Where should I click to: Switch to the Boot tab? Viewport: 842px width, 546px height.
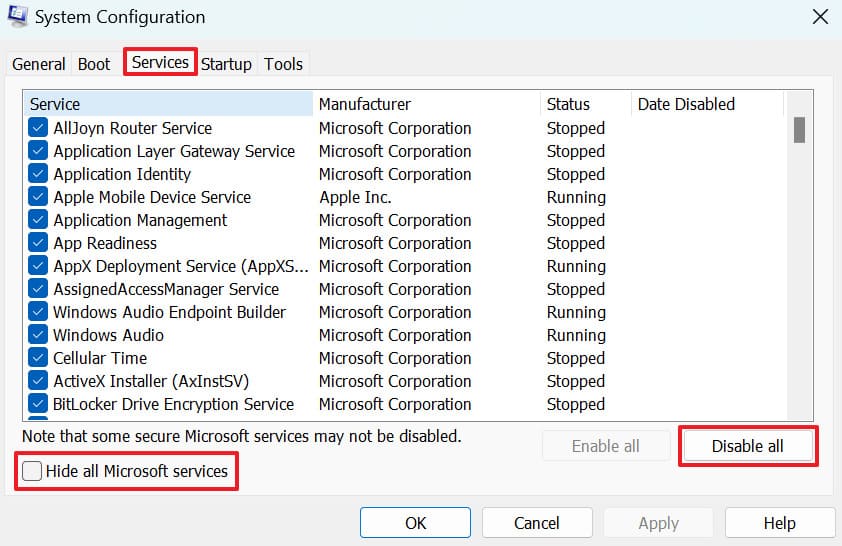93,64
